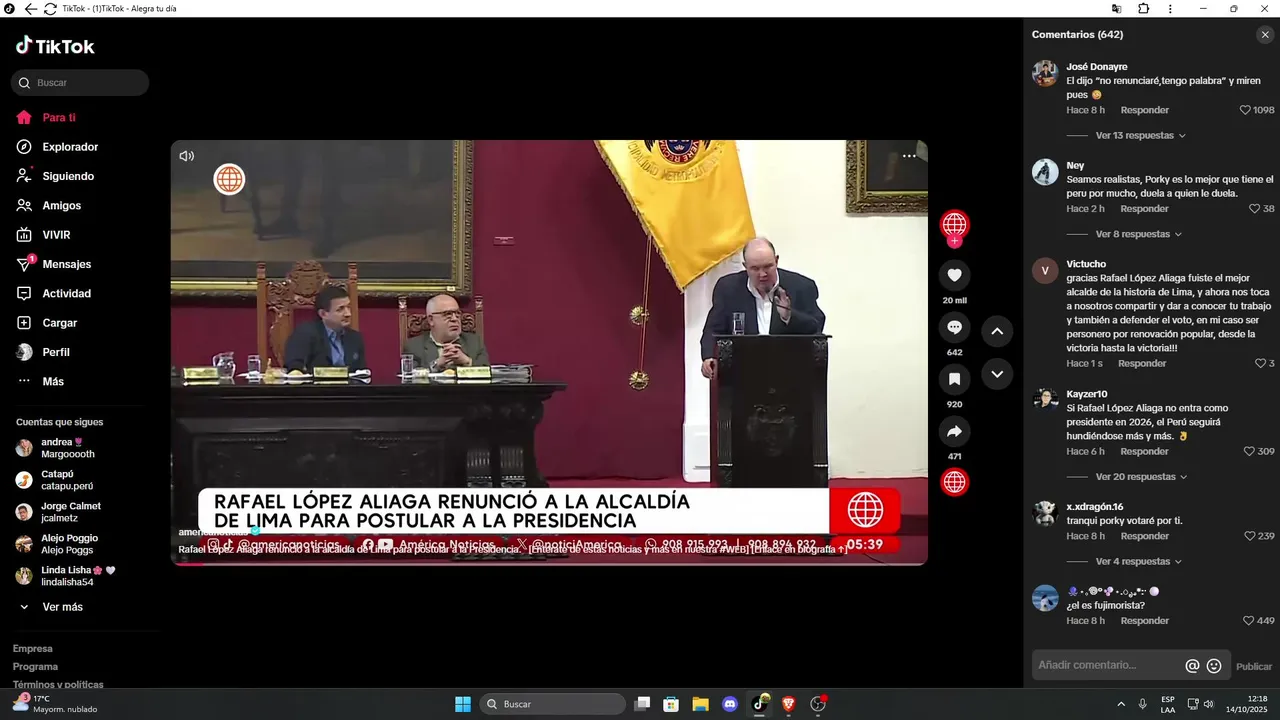Open browser extensions puzzle icon
This screenshot has height=720, width=1280.
pyautogui.click(x=1144, y=9)
